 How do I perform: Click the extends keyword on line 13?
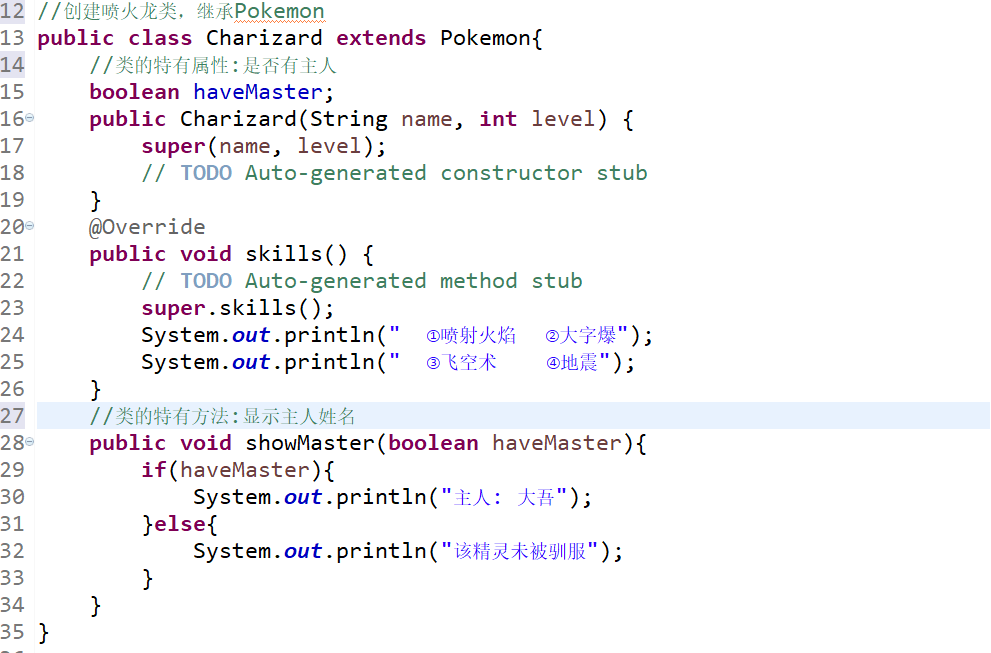[x=381, y=38]
